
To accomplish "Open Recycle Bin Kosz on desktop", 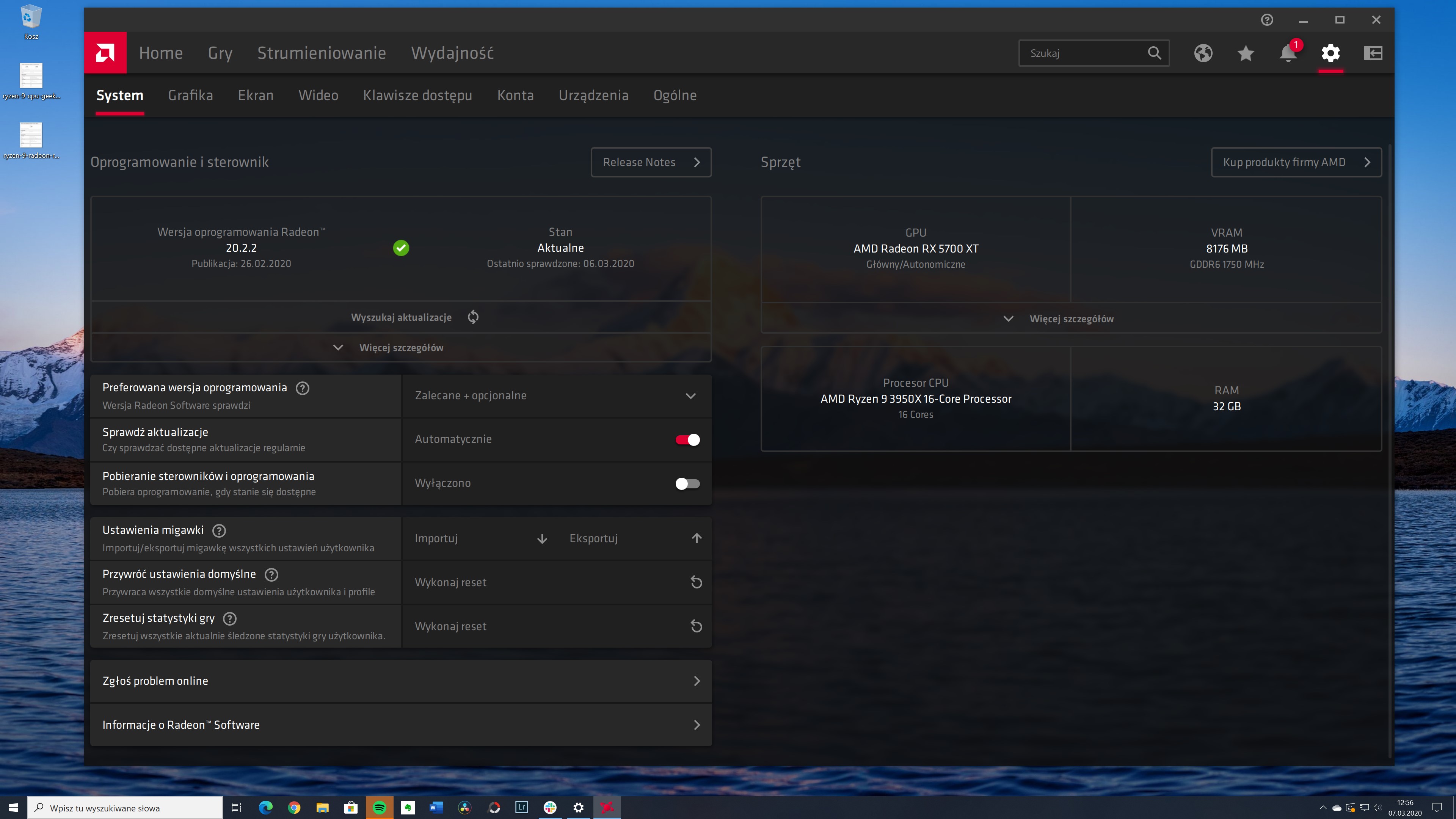I will 31,23.
